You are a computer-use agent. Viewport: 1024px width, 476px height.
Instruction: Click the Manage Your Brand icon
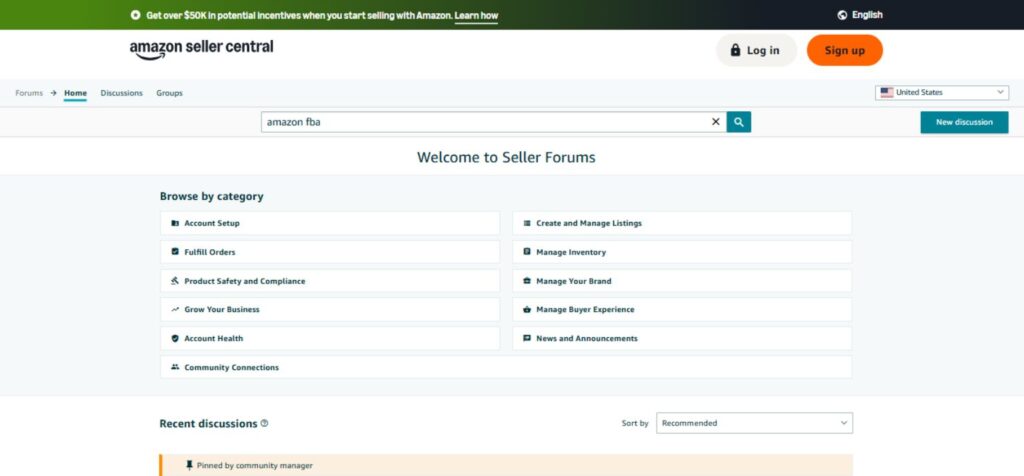[x=527, y=281]
